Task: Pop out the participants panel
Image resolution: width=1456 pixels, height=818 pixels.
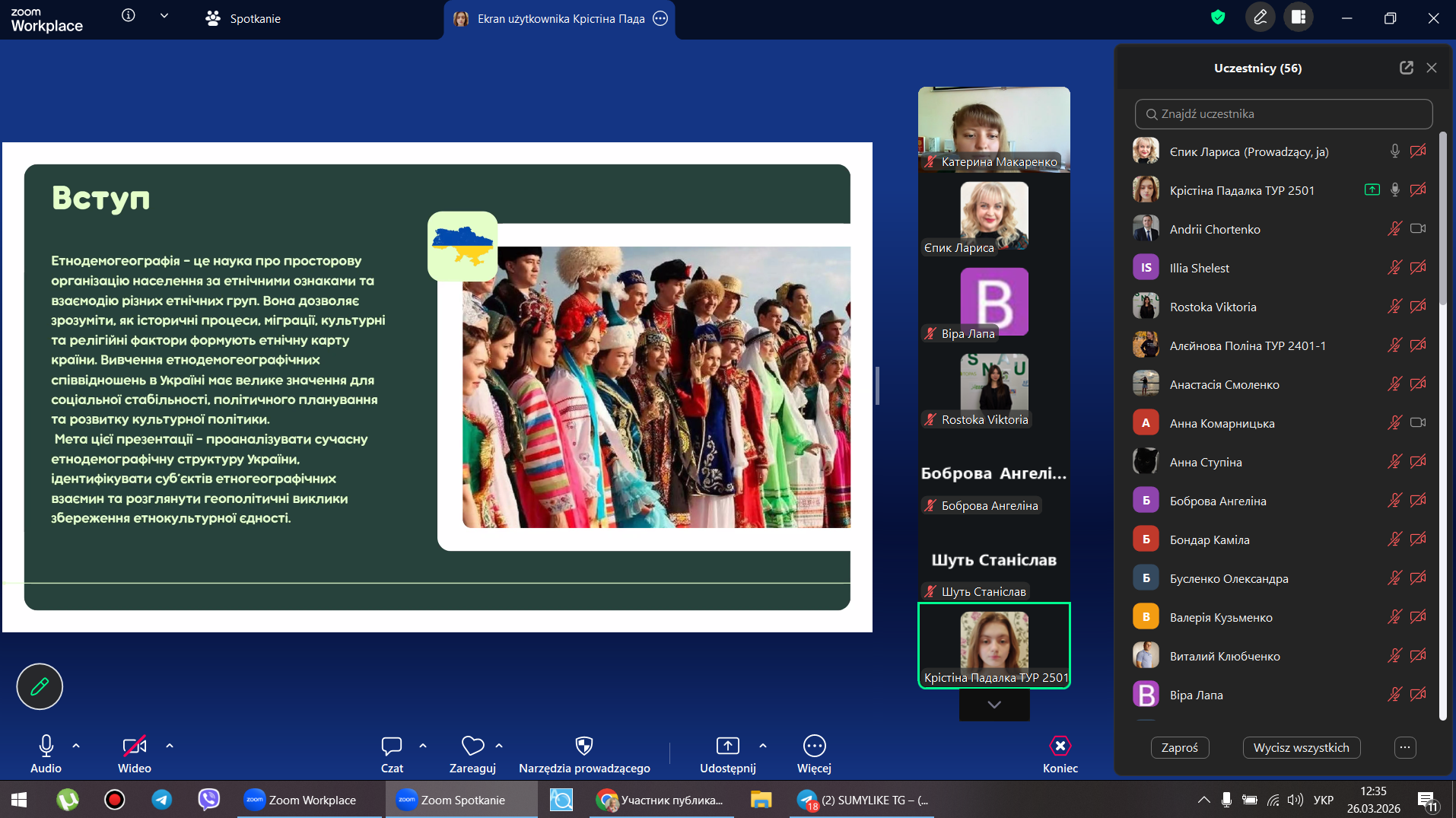Action: click(1406, 68)
